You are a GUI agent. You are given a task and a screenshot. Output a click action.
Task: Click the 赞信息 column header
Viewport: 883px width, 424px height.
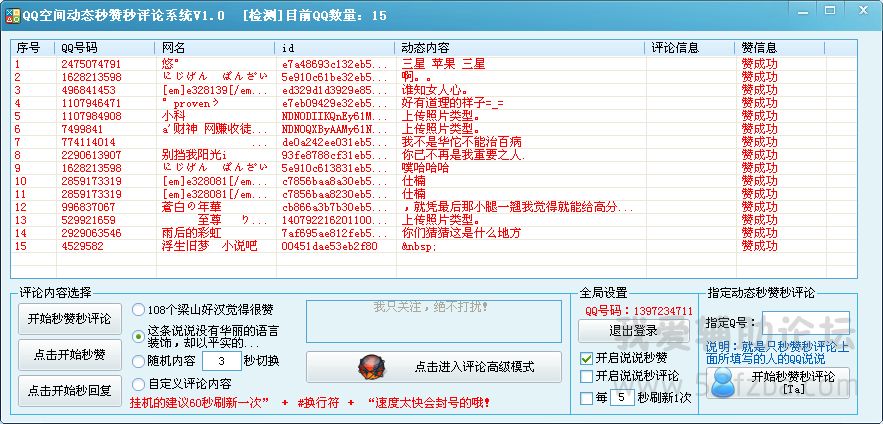click(780, 48)
